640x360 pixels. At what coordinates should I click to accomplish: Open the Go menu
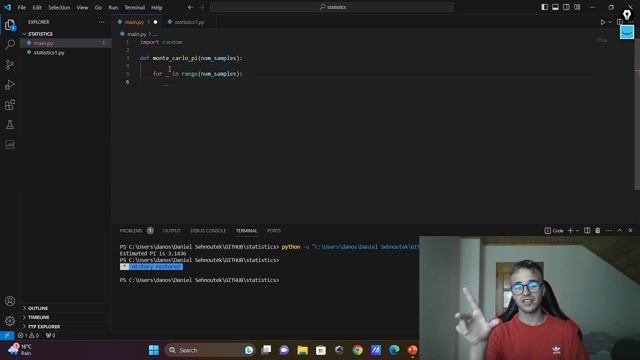[98, 7]
